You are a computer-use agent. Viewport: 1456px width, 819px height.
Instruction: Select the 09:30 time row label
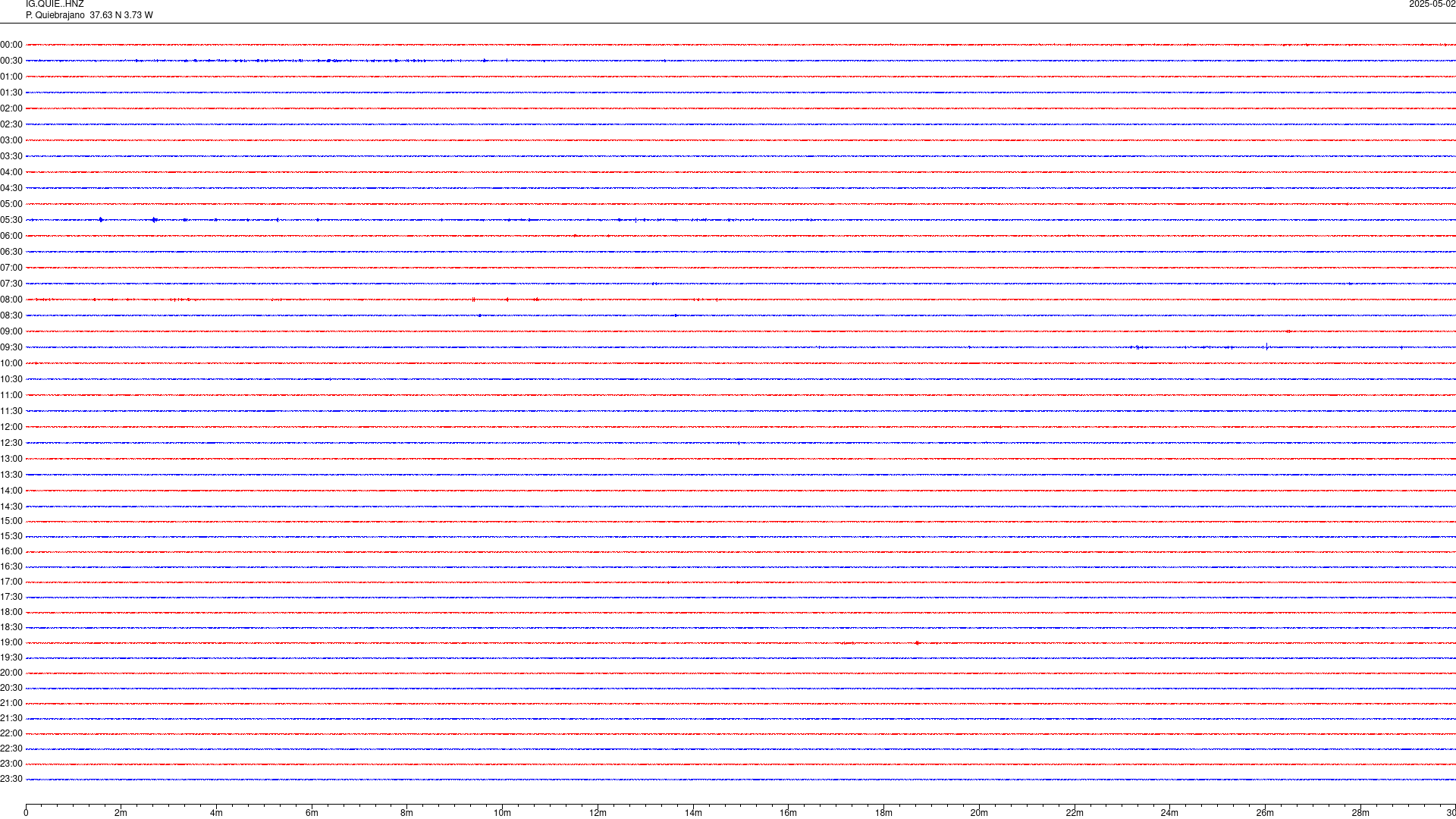pos(11,347)
